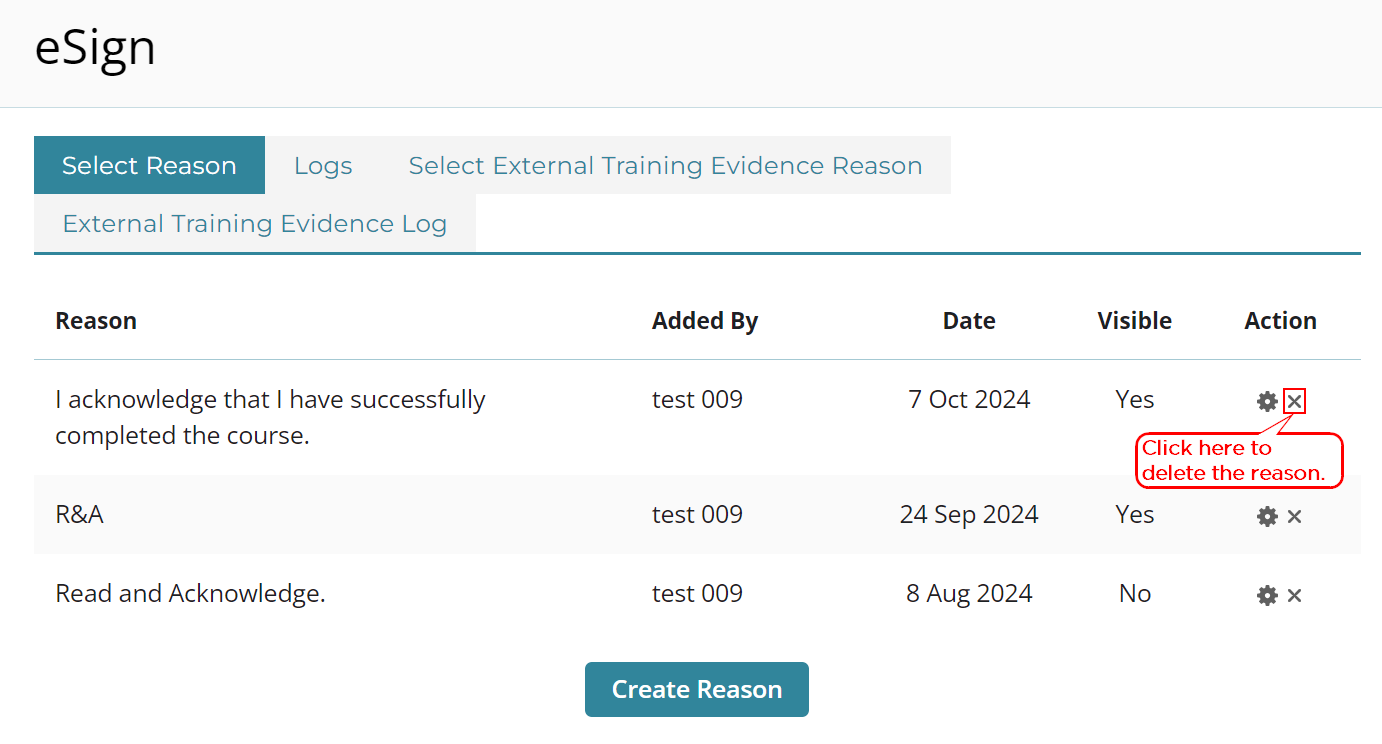Go to External Training Evidence Log tab
Viewport: 1382px width, 744px height.
255,223
